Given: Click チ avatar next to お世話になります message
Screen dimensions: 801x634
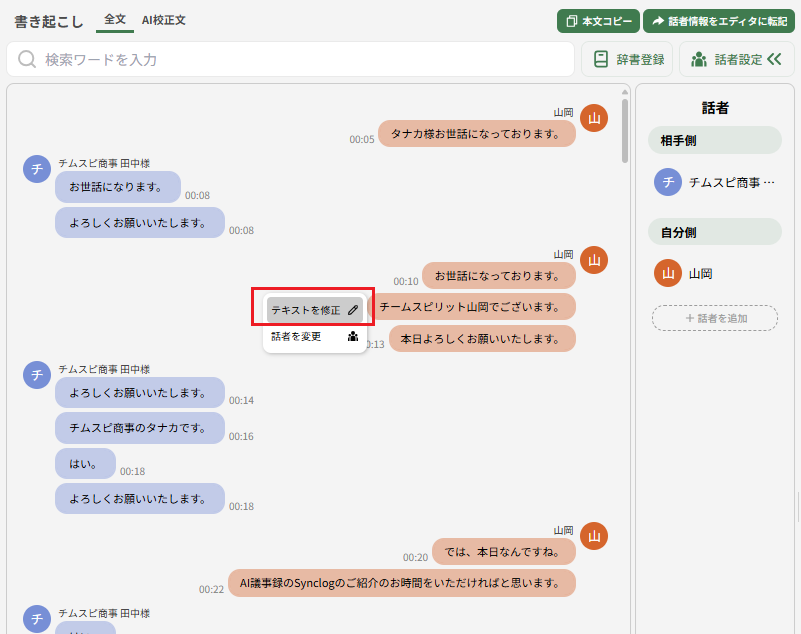Looking at the screenshot, I should (x=37, y=169).
